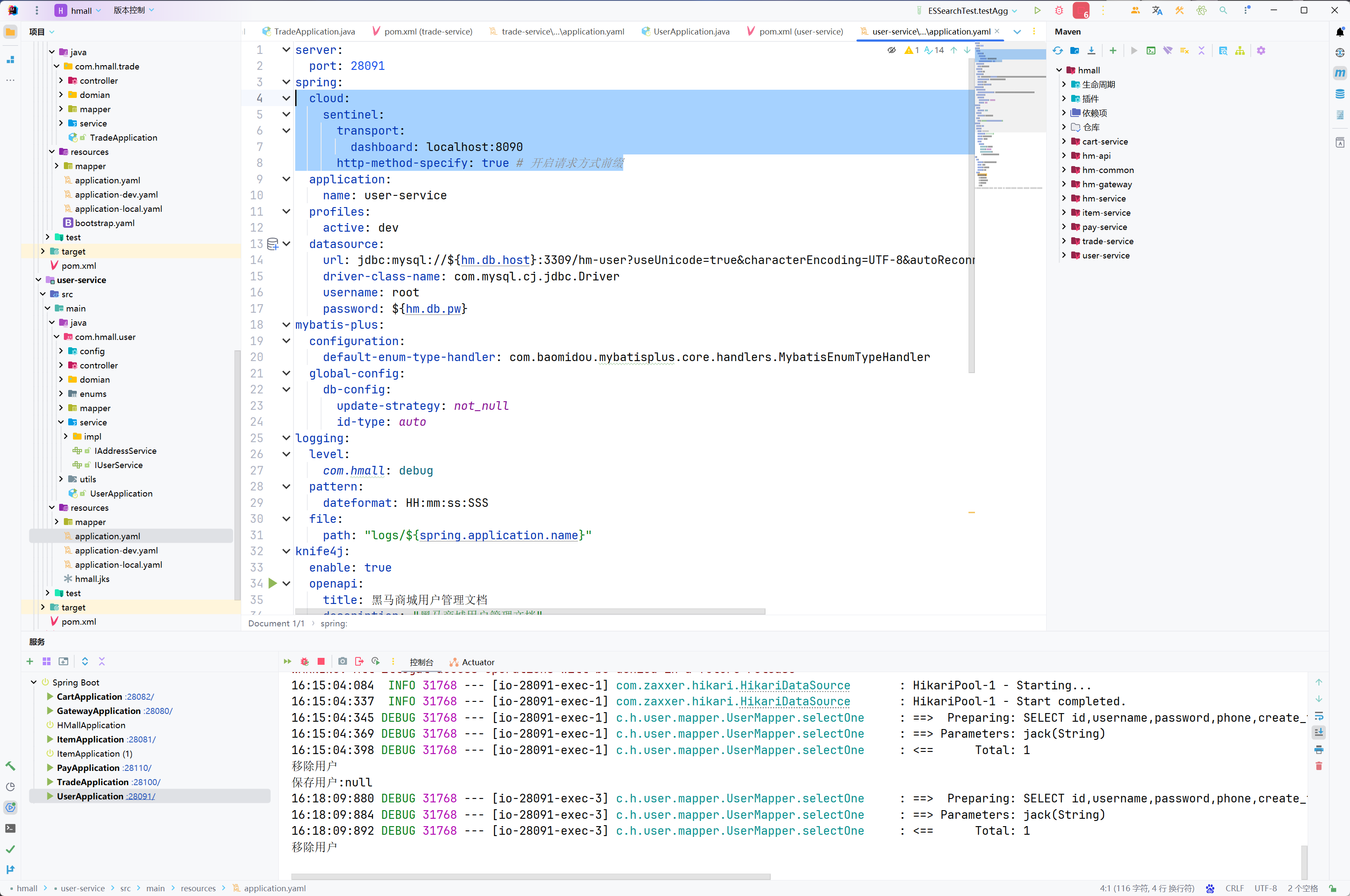Screen dimensions: 1350x896
Task: Toggle Maven offline mode
Action: pos(1167,51)
